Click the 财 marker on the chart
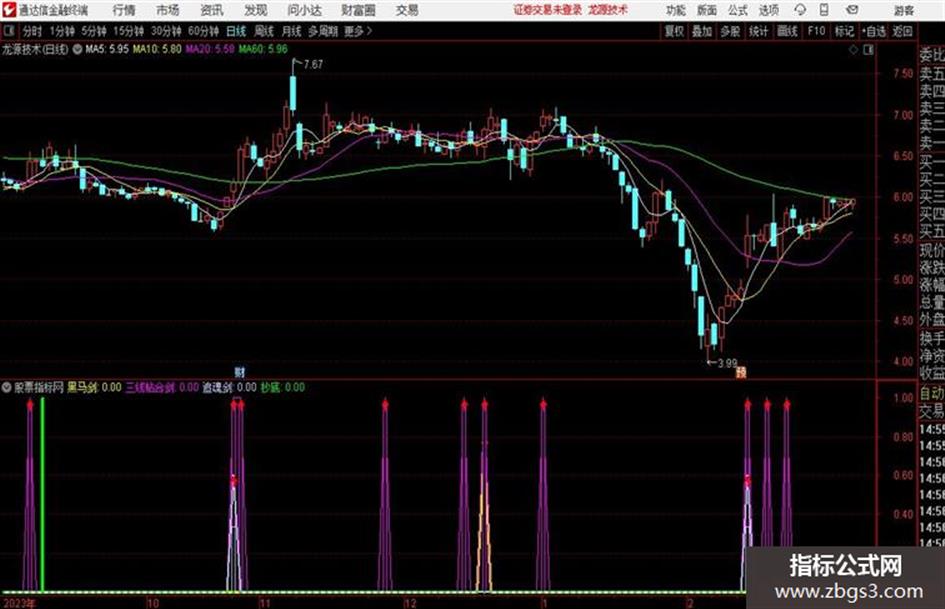945x609 pixels. [240, 372]
